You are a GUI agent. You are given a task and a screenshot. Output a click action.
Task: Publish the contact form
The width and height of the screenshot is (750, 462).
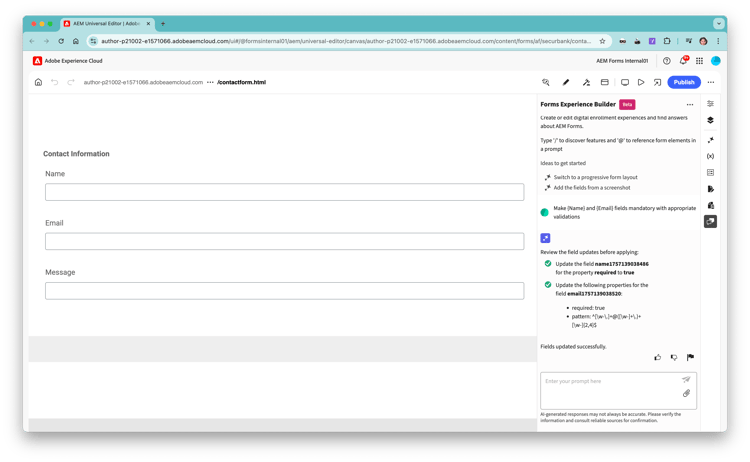684,82
